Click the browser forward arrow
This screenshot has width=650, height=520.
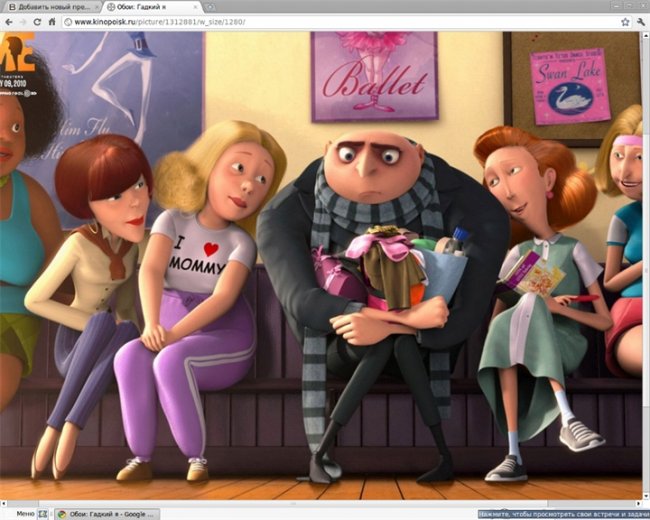[23, 21]
